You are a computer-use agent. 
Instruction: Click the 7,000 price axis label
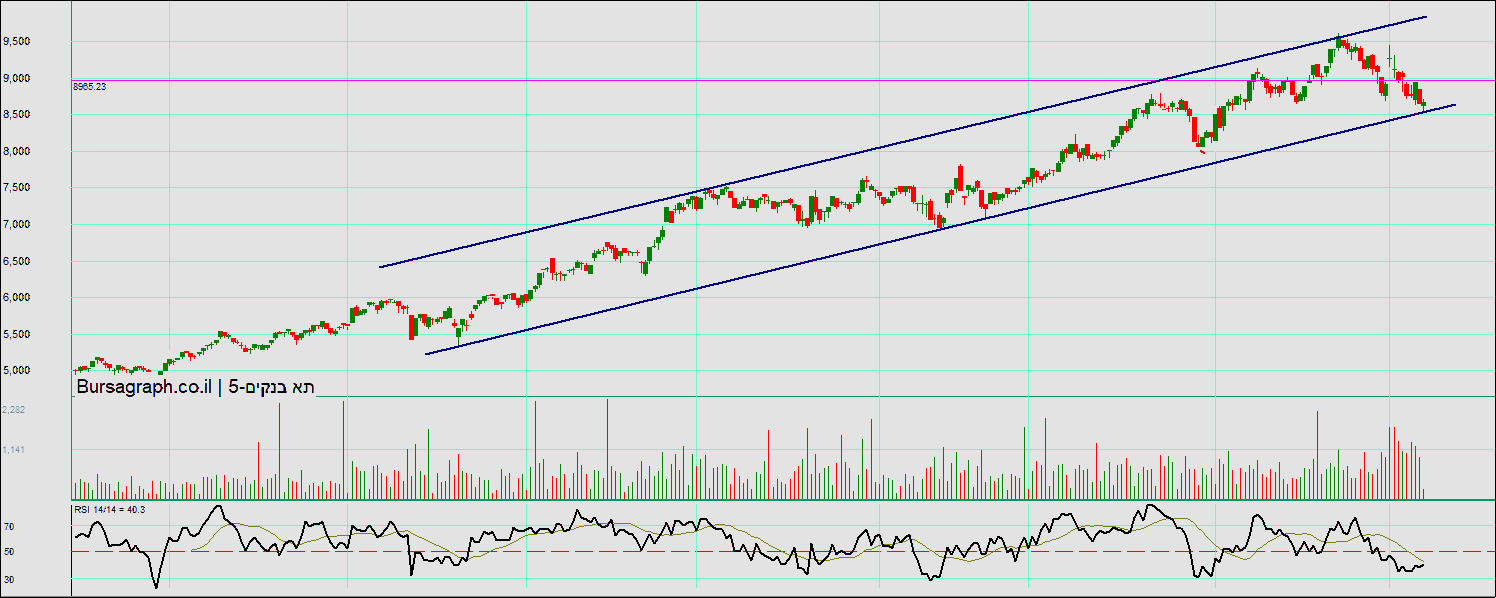click(x=16, y=224)
